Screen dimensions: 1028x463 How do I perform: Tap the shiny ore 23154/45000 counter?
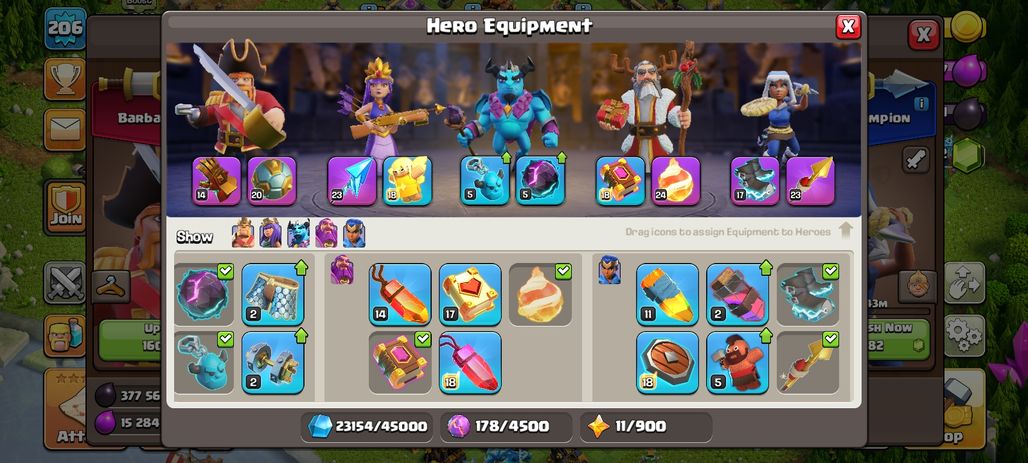(367, 426)
